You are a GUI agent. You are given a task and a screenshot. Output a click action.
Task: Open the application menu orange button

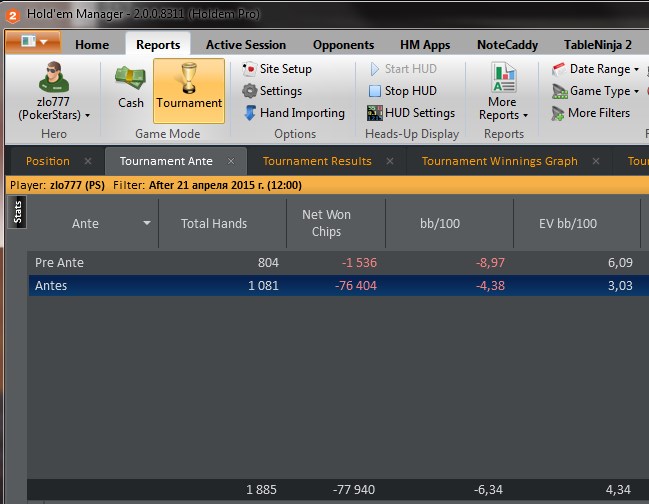click(x=33, y=41)
